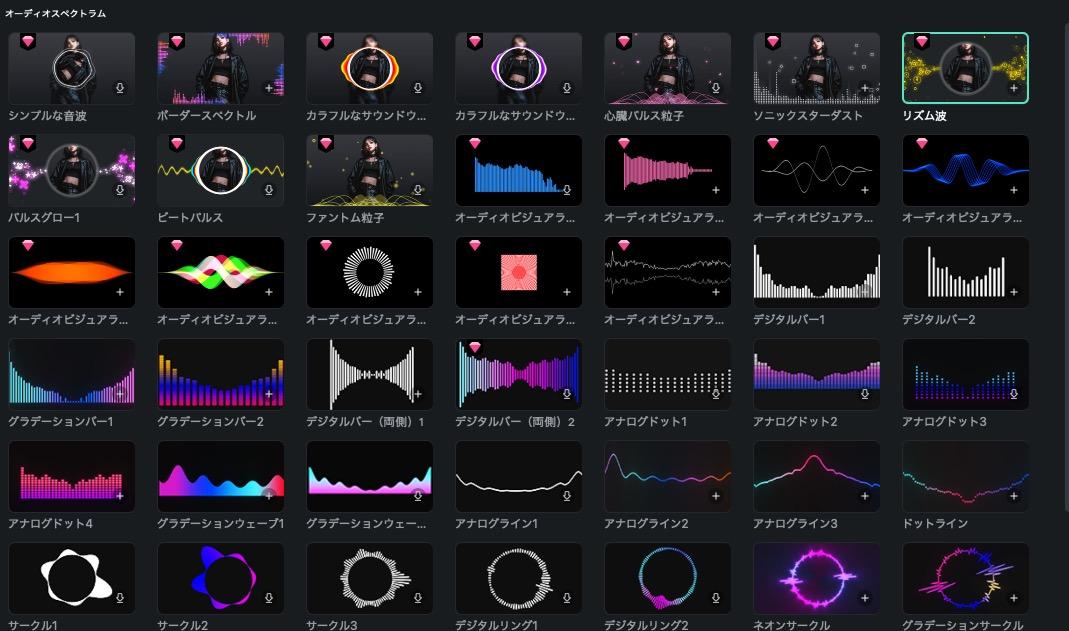The width and height of the screenshot is (1069, 631).
Task: Add アナログライン2 with its plus icon
Action: pos(716,496)
